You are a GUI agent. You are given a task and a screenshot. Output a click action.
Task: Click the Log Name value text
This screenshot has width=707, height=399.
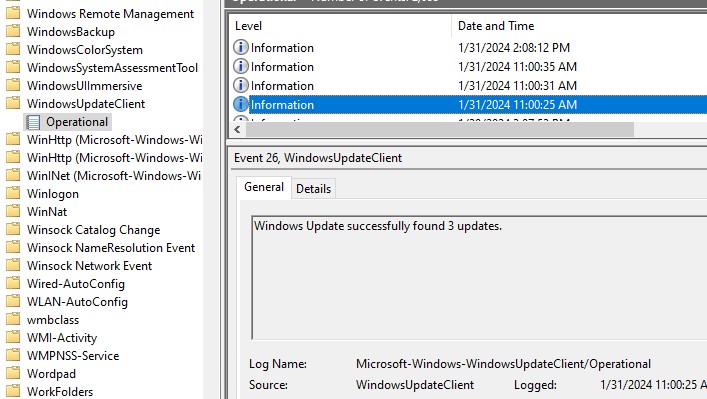503,364
